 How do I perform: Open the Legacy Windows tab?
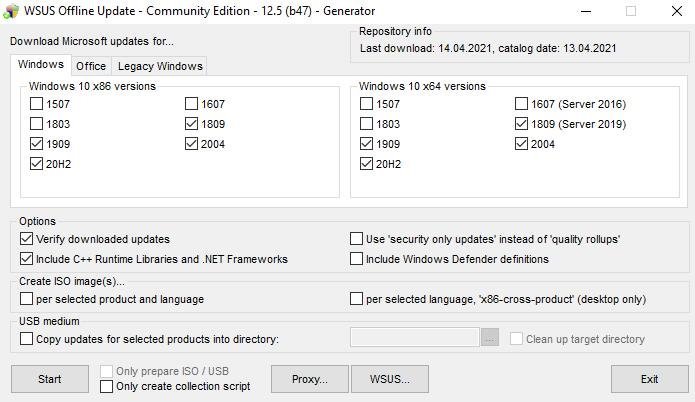160,66
